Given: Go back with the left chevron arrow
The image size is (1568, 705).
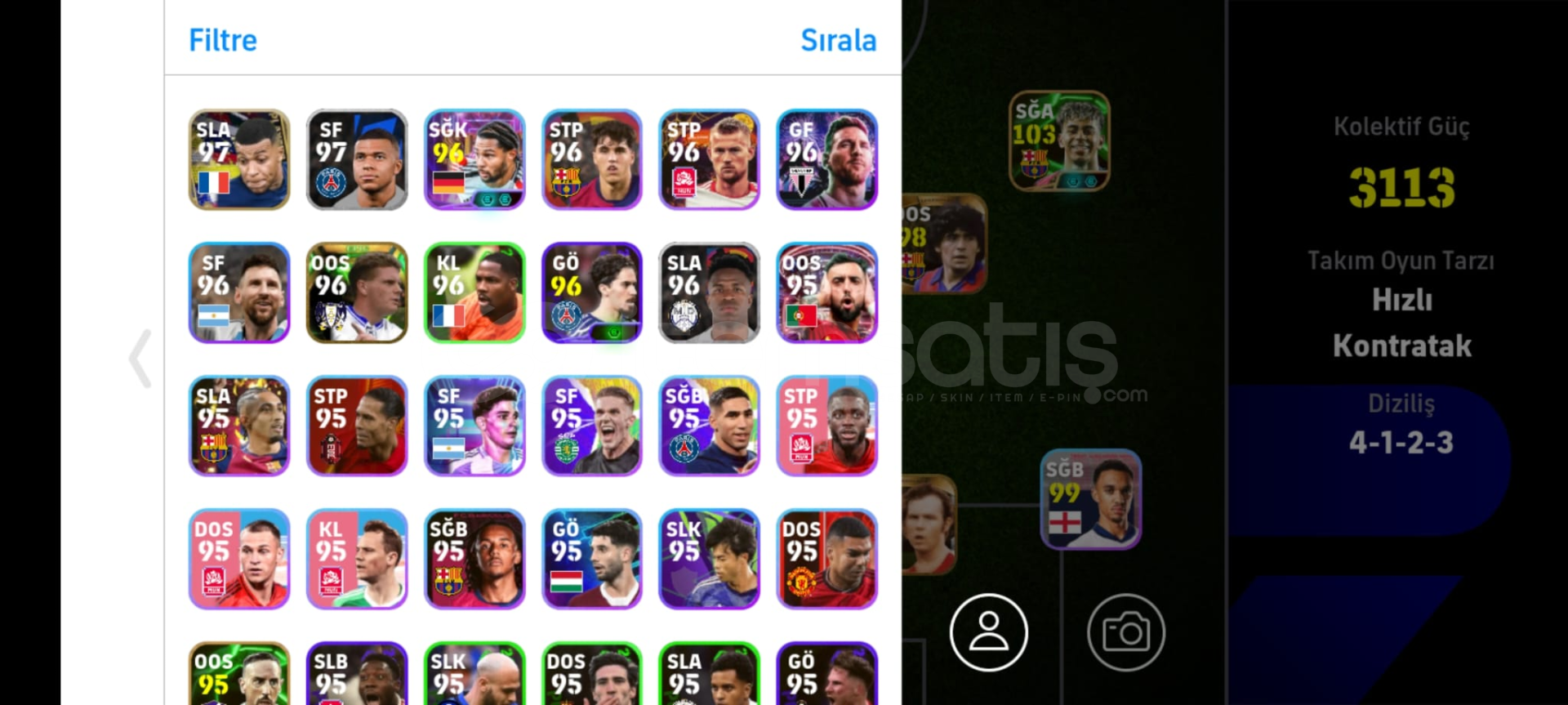Looking at the screenshot, I should [x=140, y=358].
